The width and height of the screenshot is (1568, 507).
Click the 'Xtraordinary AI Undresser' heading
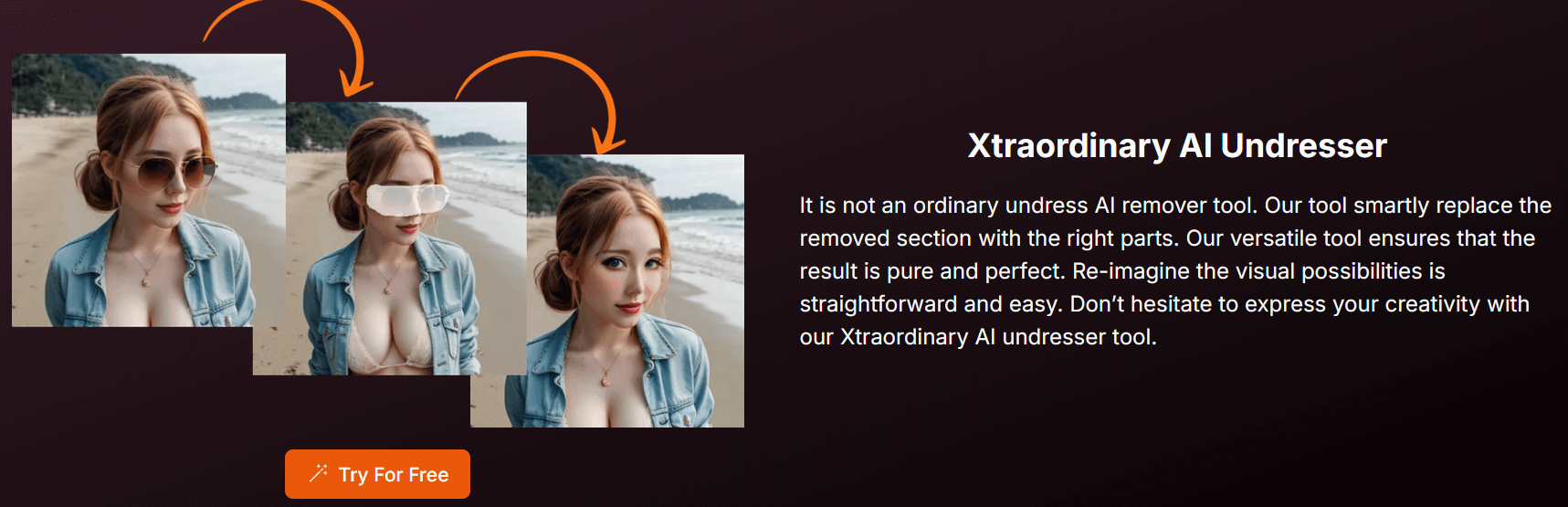[x=1177, y=145]
